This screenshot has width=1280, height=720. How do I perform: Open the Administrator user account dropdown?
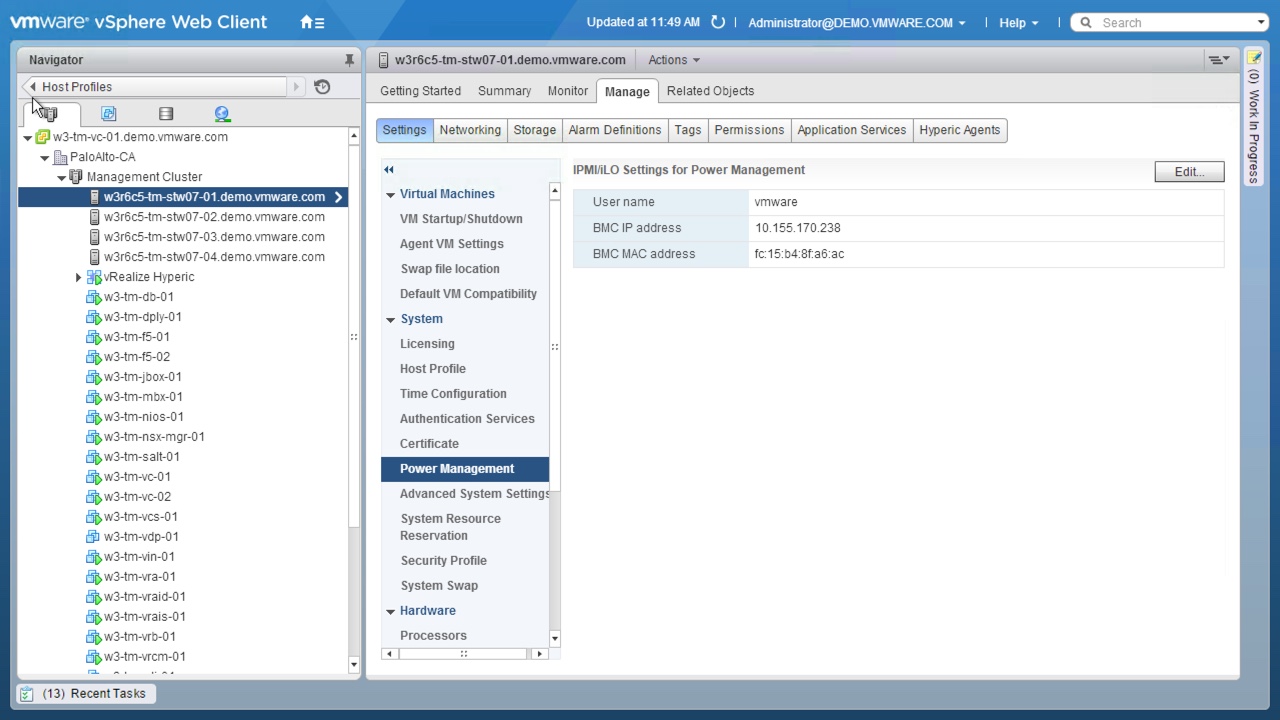coord(856,22)
